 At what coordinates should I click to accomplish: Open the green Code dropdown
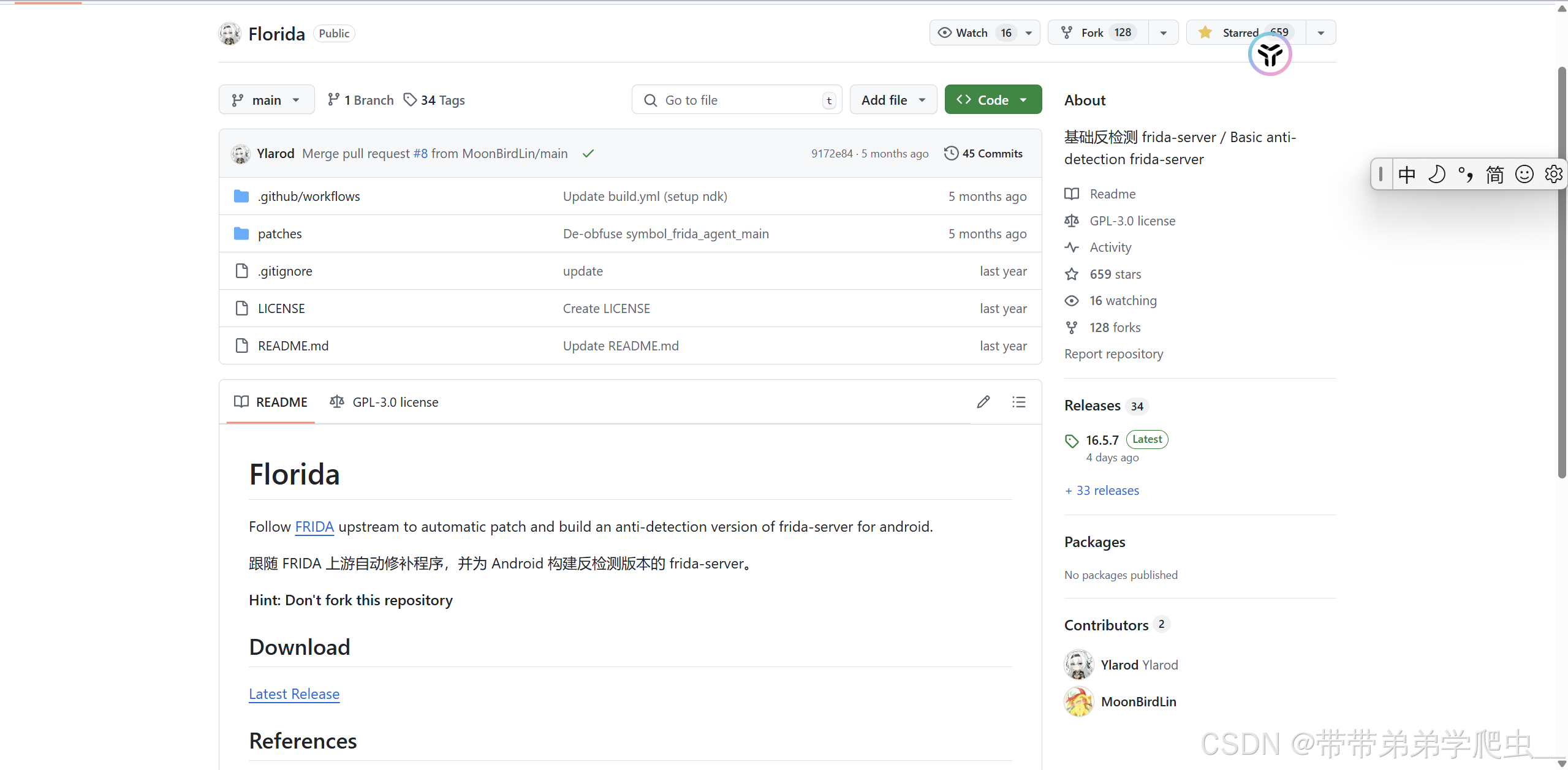[993, 100]
